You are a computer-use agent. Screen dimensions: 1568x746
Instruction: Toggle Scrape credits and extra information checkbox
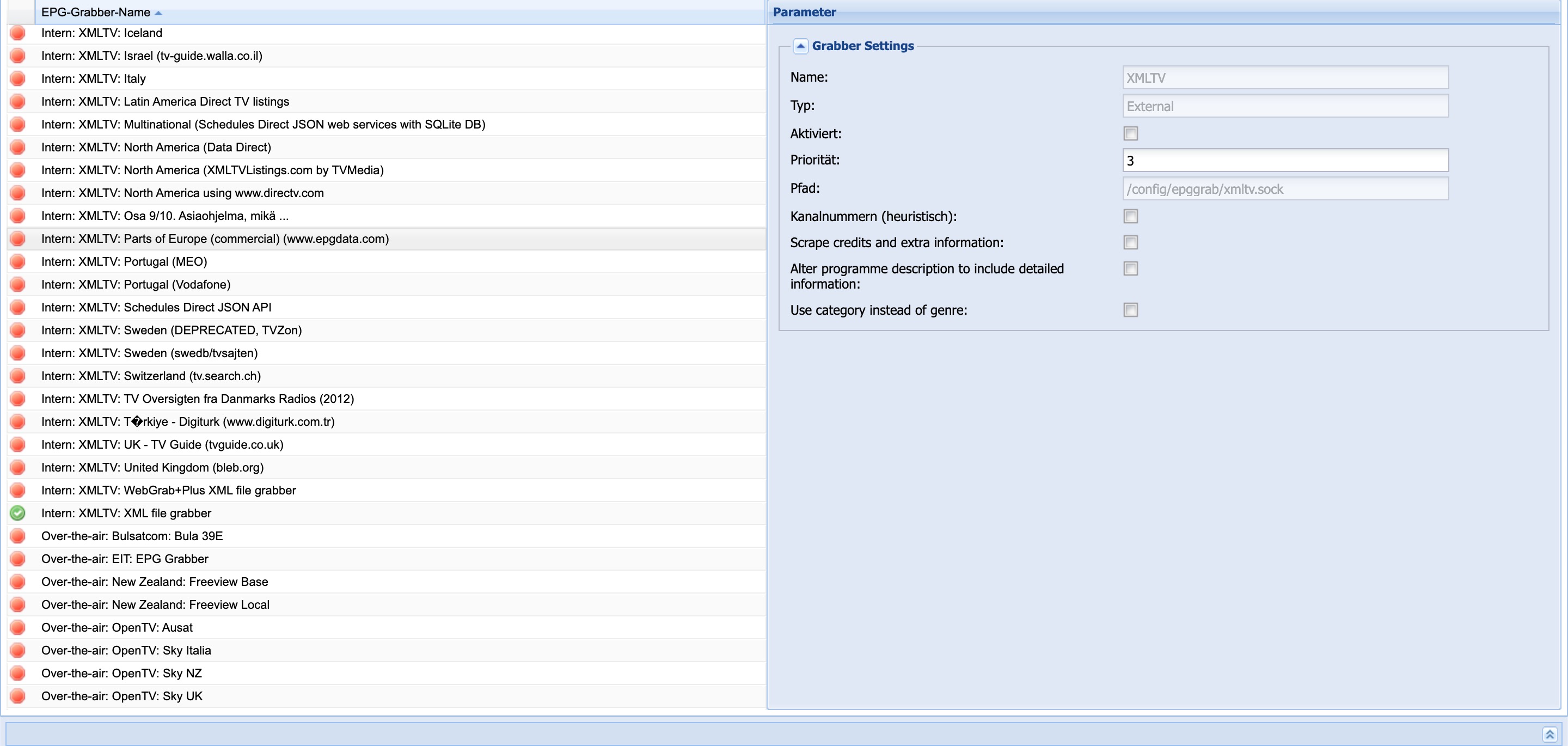[1130, 242]
